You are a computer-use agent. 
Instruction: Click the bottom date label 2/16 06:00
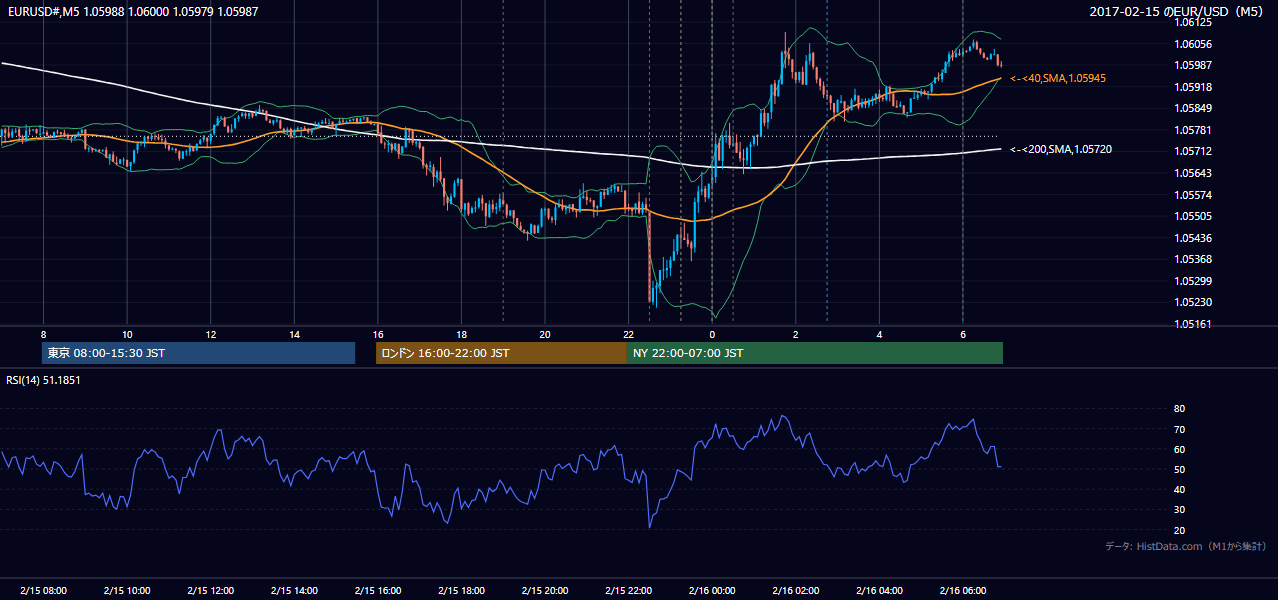click(963, 590)
